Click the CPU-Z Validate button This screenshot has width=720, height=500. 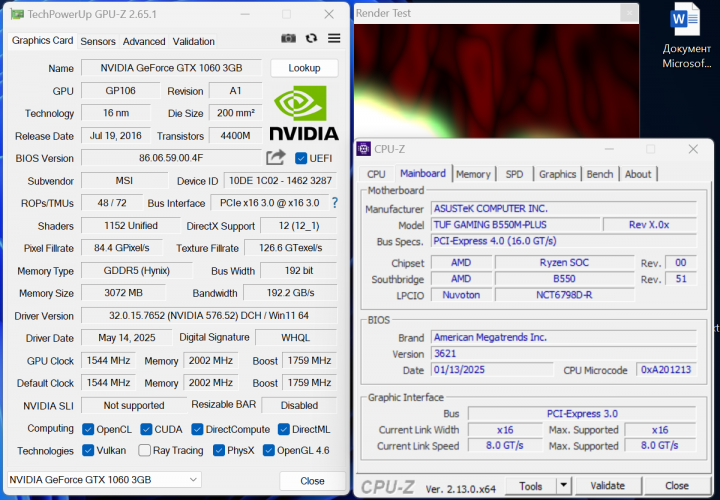coord(608,485)
